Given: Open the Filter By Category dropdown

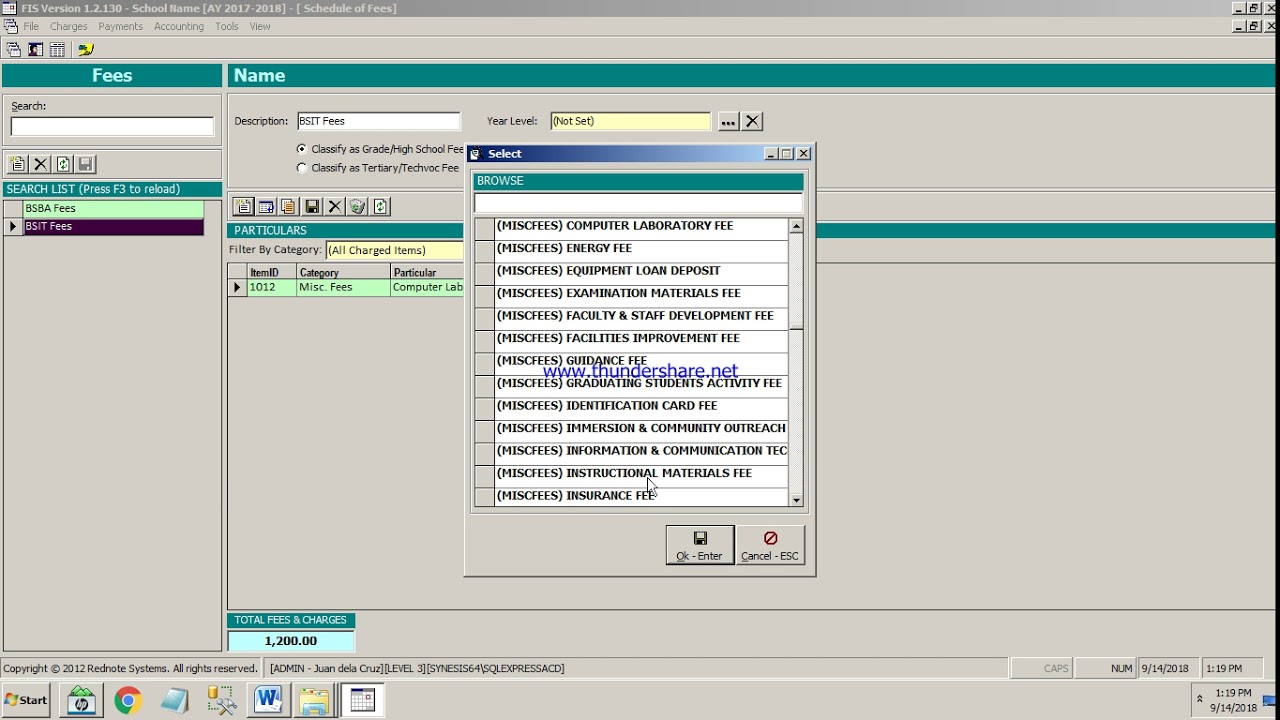Looking at the screenshot, I should [395, 250].
